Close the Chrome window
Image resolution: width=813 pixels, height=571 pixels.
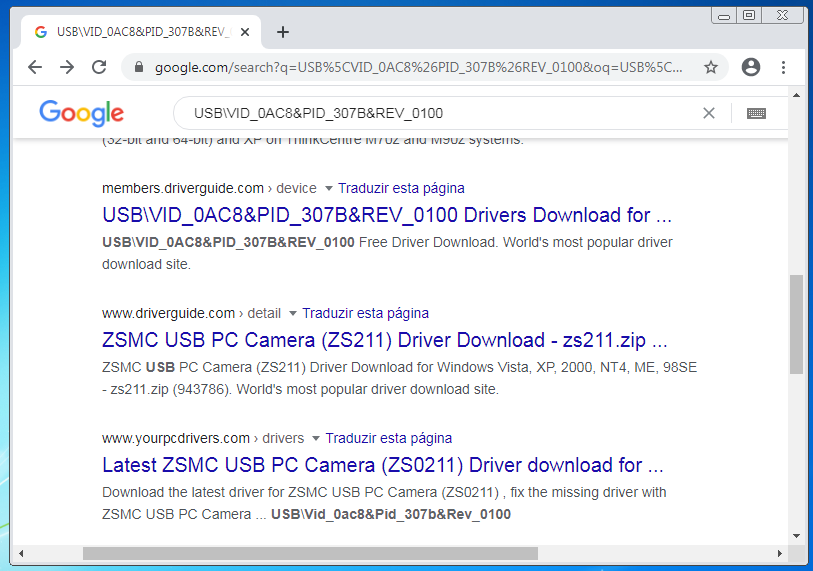click(782, 16)
